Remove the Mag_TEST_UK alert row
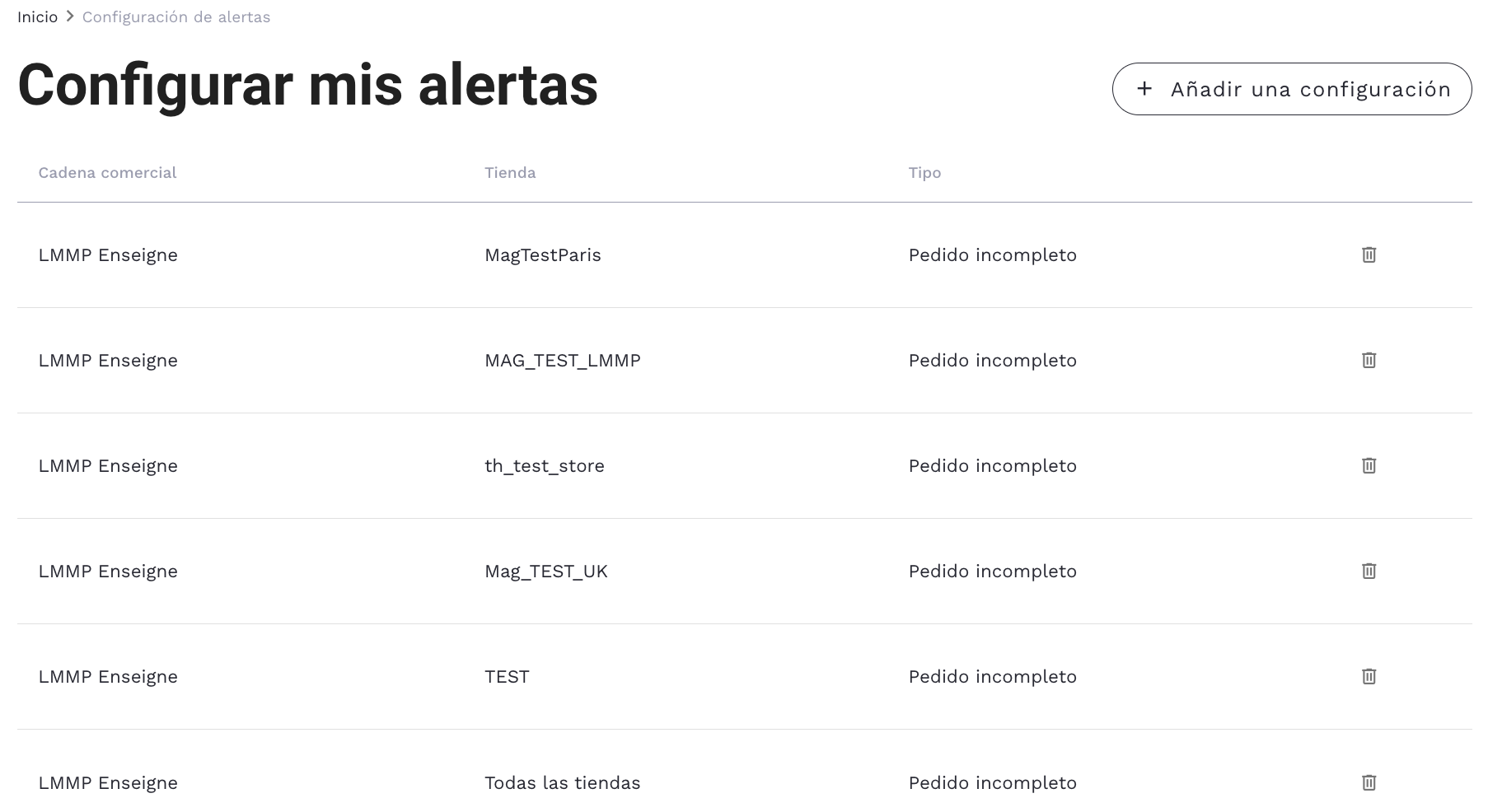Screen dimensions: 1488x812 pos(1369,572)
